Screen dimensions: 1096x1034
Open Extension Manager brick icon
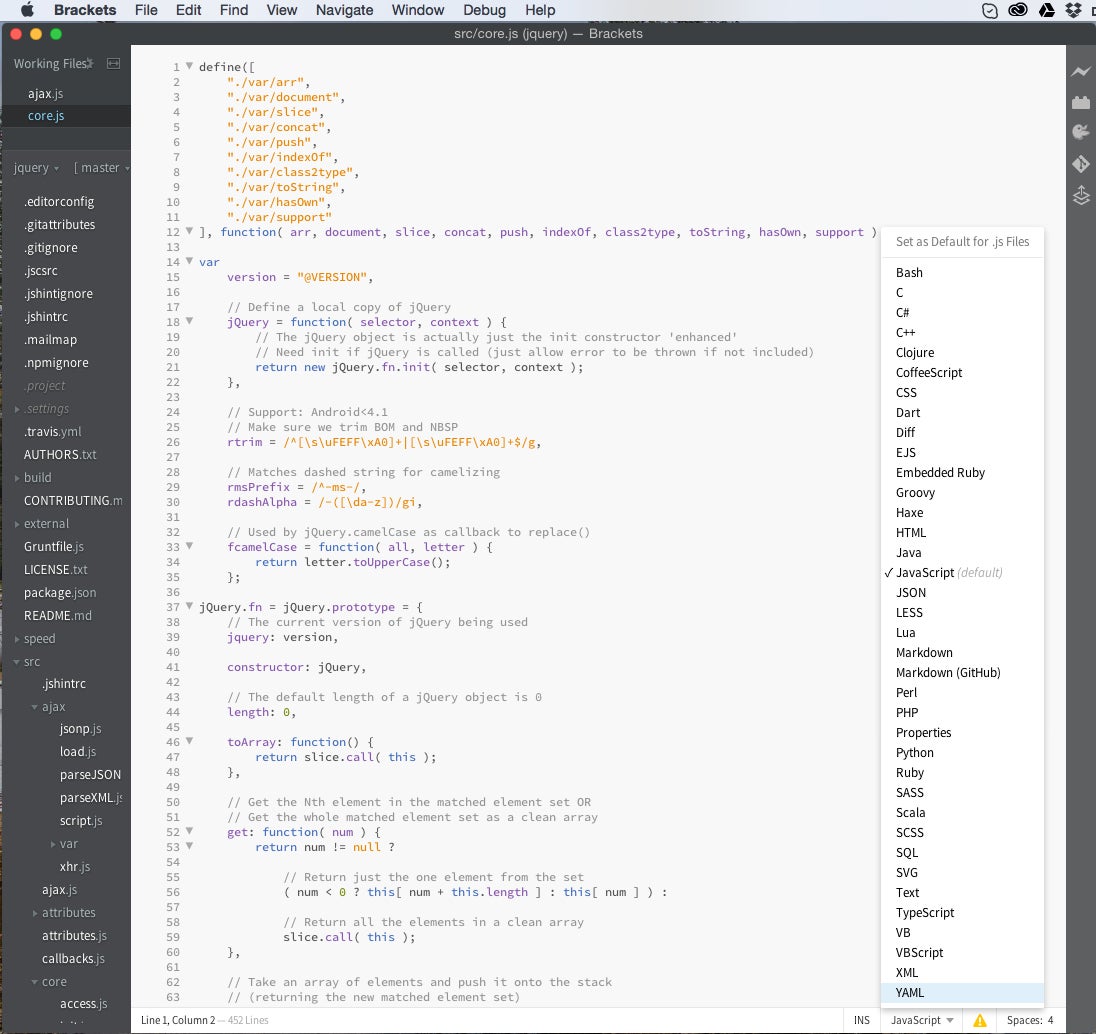pos(1081,102)
